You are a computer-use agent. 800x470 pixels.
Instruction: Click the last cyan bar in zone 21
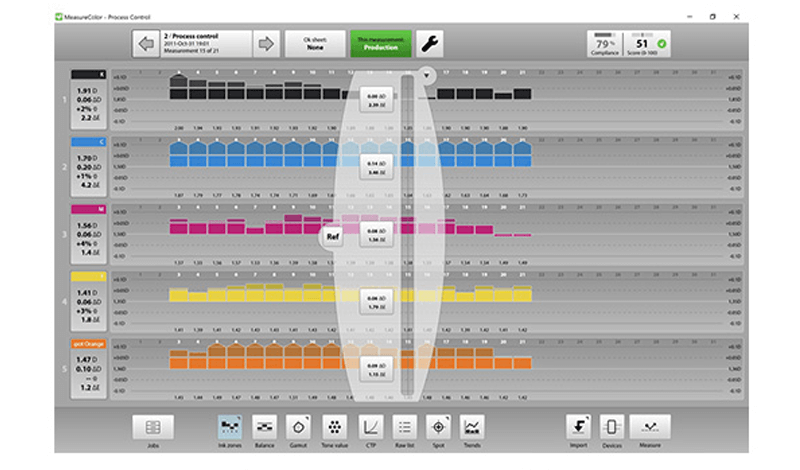click(522, 154)
